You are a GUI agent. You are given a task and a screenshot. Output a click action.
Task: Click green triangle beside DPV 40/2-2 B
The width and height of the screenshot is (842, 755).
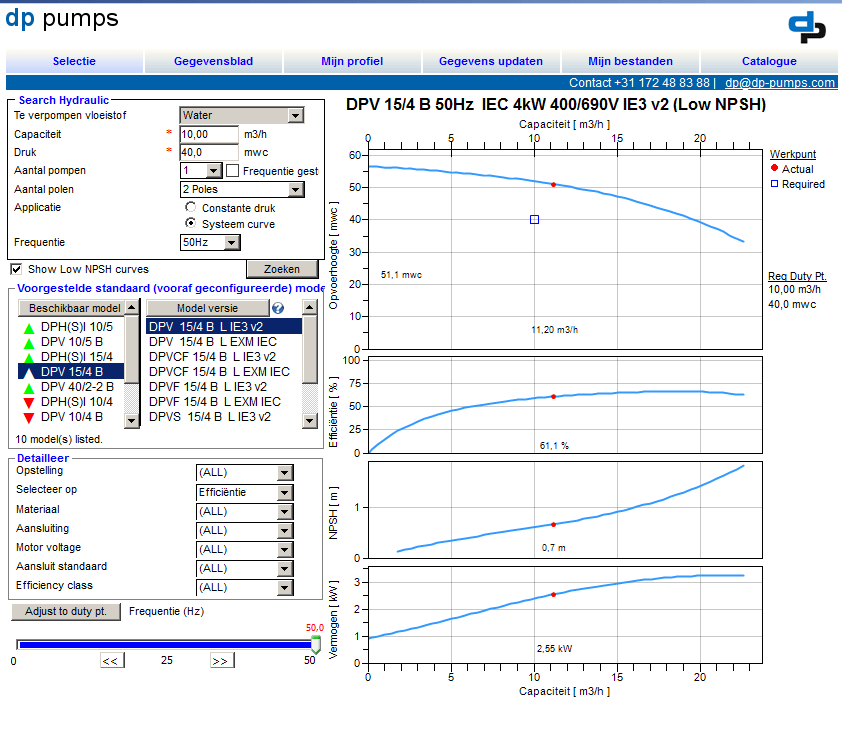[29, 388]
